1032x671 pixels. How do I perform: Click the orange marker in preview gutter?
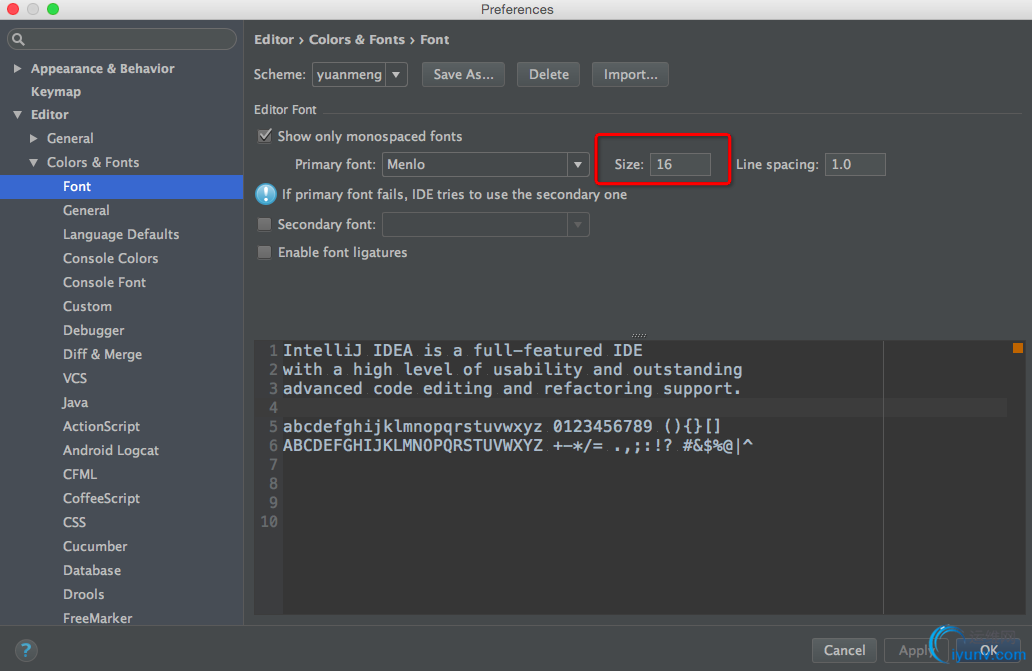tap(1018, 348)
